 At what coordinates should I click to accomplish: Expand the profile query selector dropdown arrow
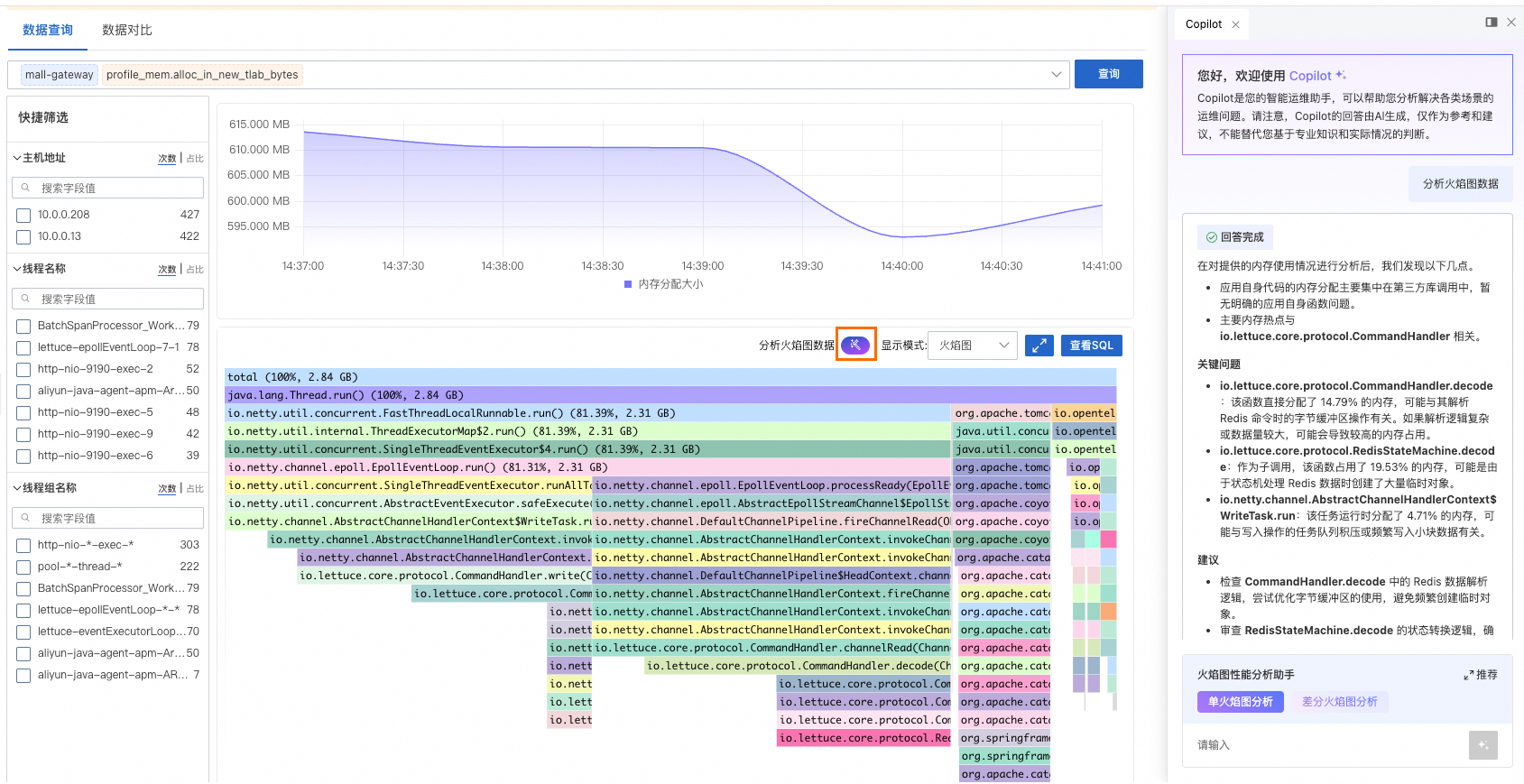(1056, 74)
